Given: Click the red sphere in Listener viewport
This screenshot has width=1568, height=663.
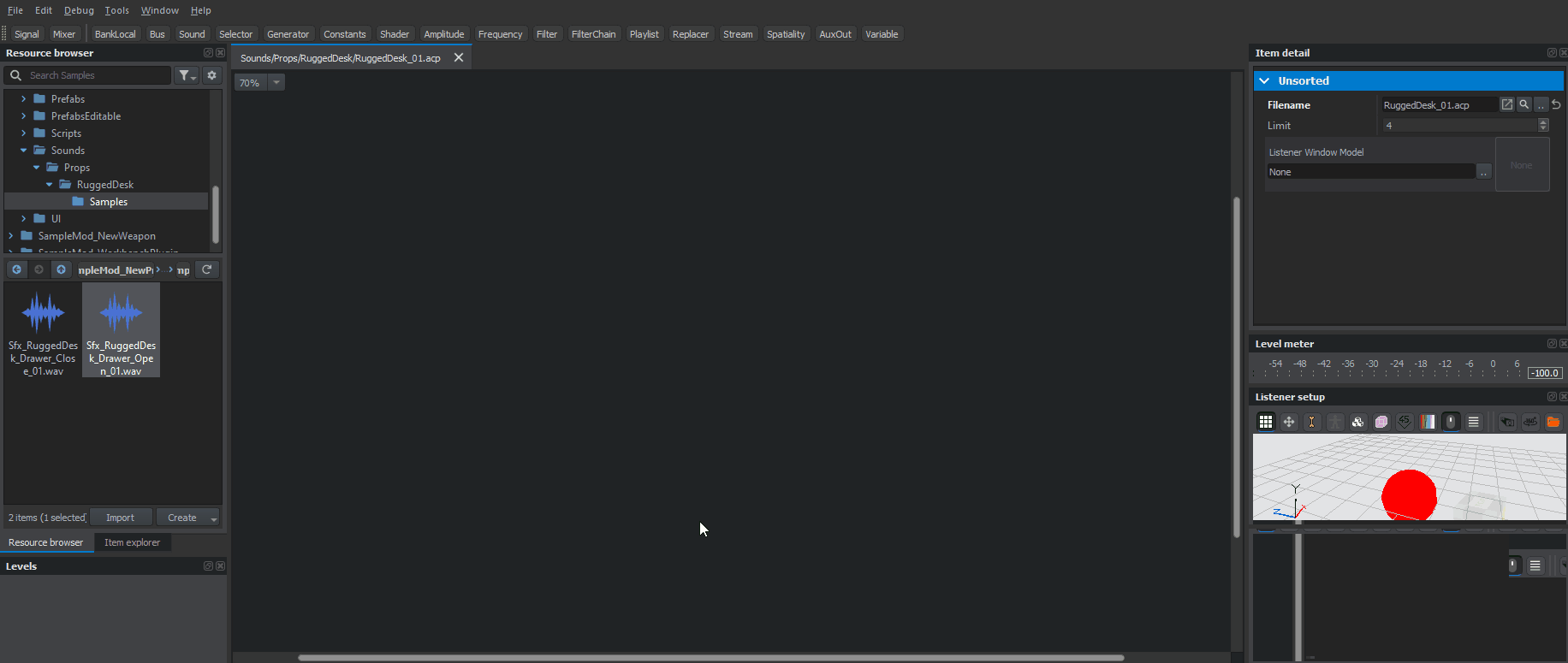Looking at the screenshot, I should click(x=1409, y=494).
